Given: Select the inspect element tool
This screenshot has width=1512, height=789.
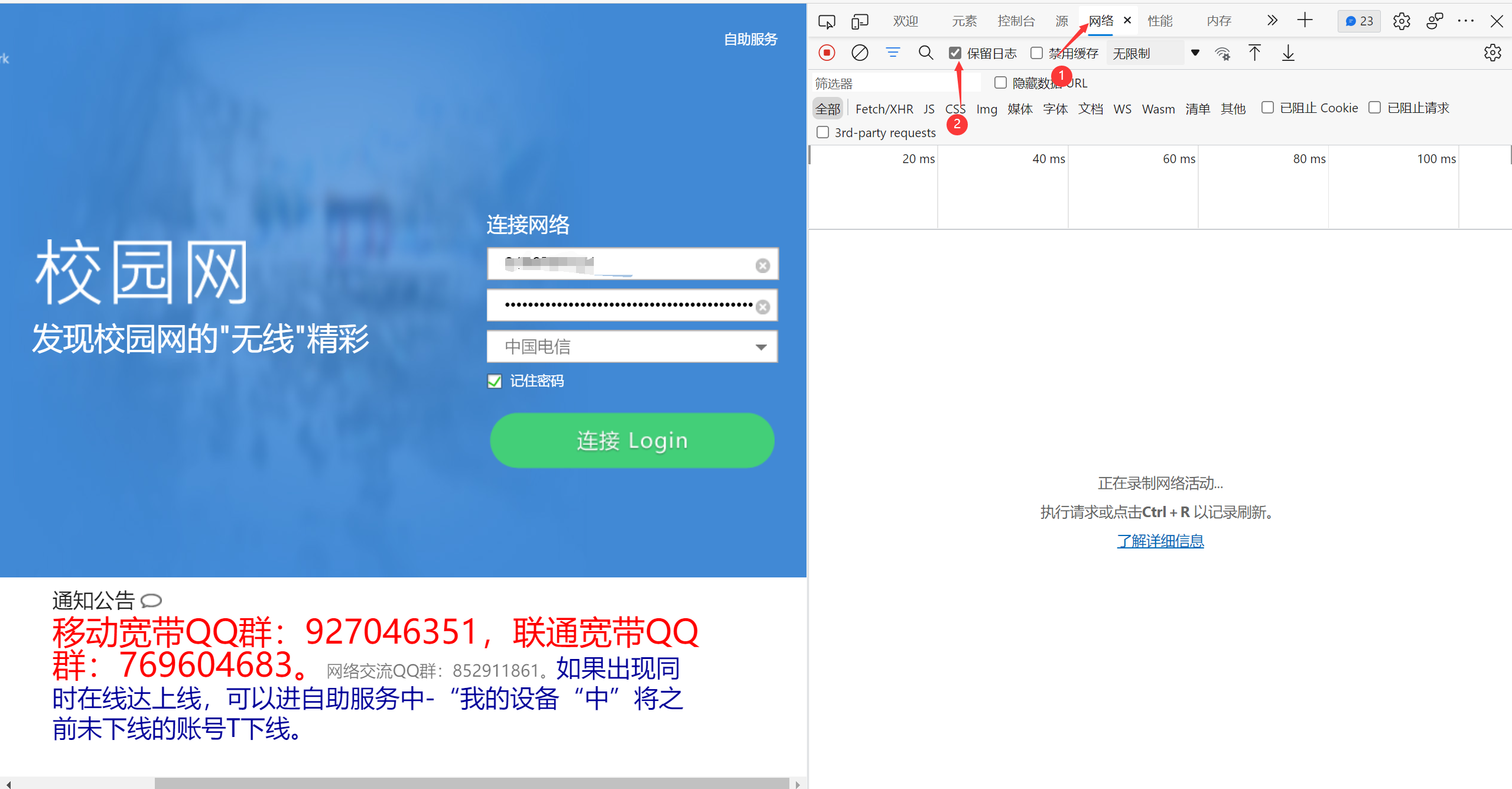Looking at the screenshot, I should tap(827, 21).
